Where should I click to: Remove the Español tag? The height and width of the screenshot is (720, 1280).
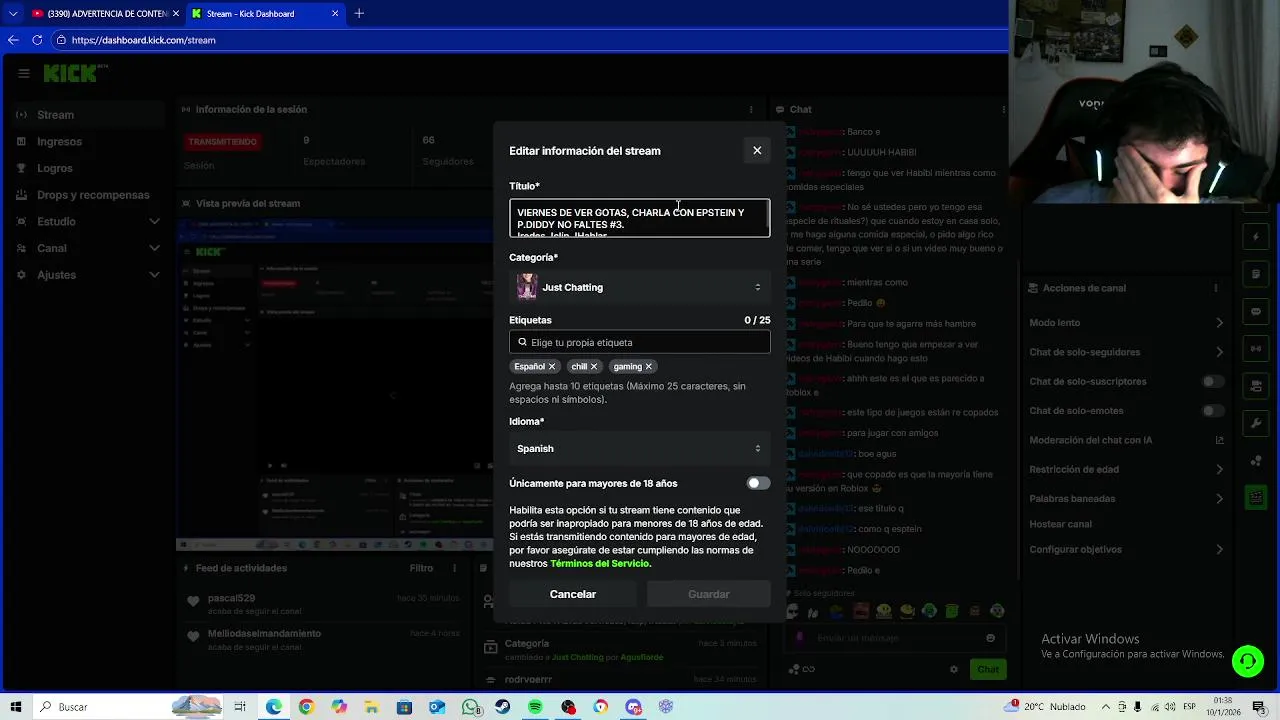coord(551,366)
